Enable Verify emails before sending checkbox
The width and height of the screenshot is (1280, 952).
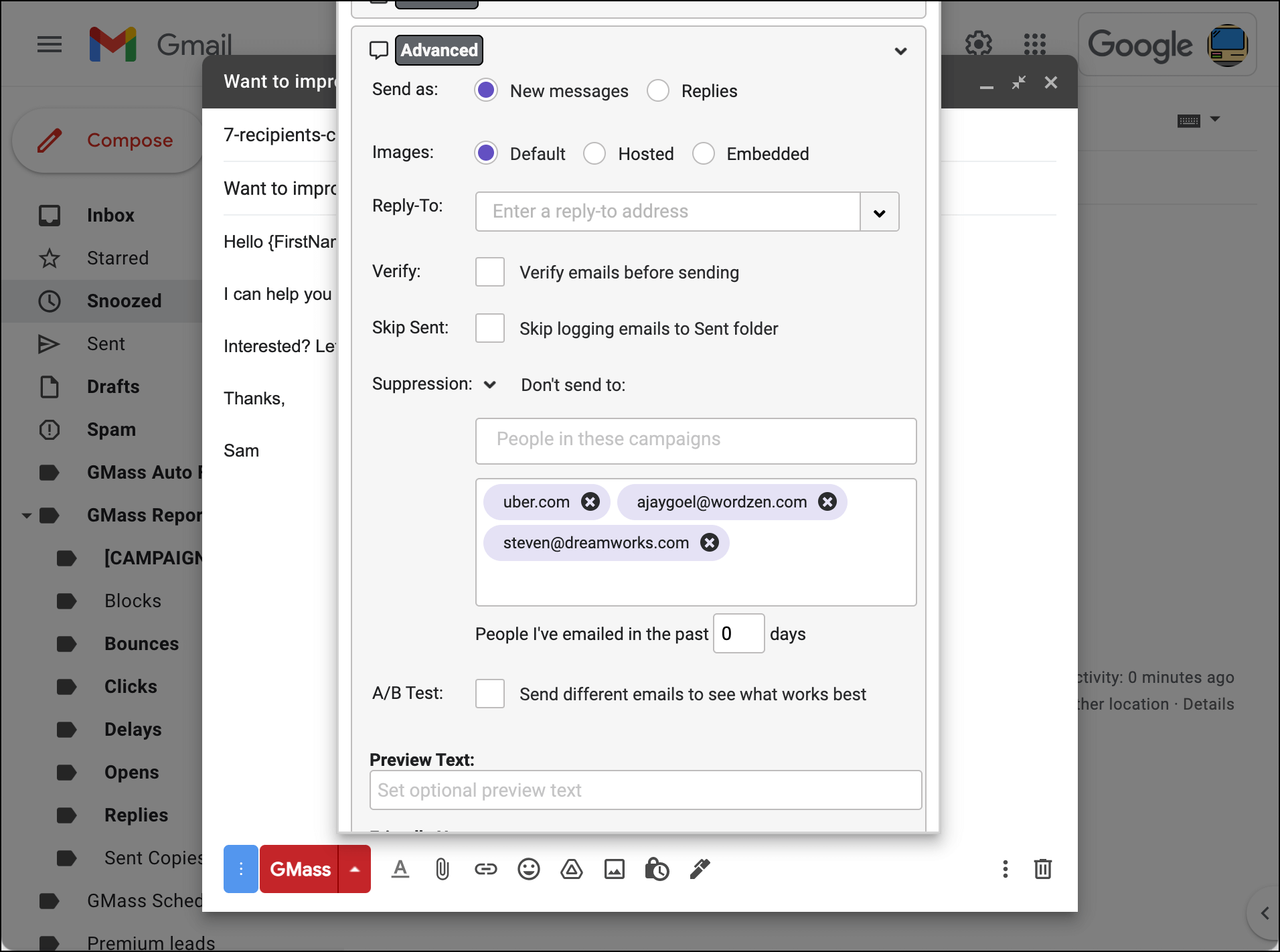(x=490, y=272)
